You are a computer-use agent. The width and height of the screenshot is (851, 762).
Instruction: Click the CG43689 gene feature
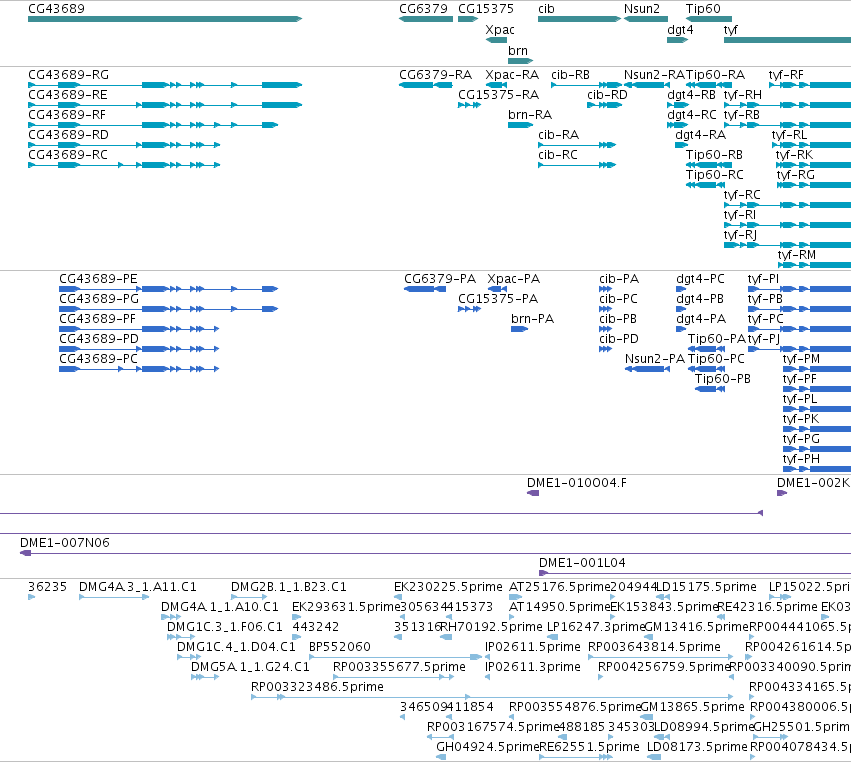pyautogui.click(x=165, y=19)
